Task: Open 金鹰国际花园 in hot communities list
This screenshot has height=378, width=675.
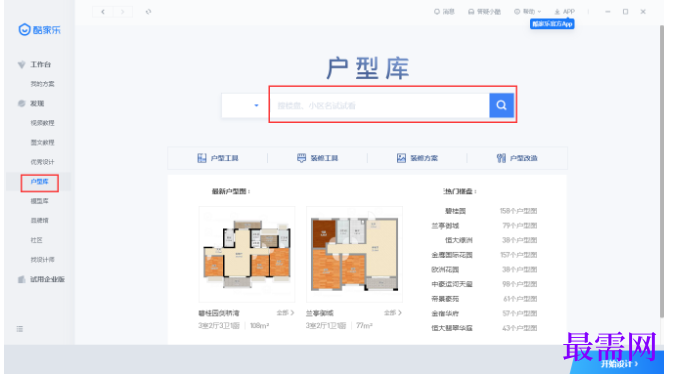Action: pos(452,255)
